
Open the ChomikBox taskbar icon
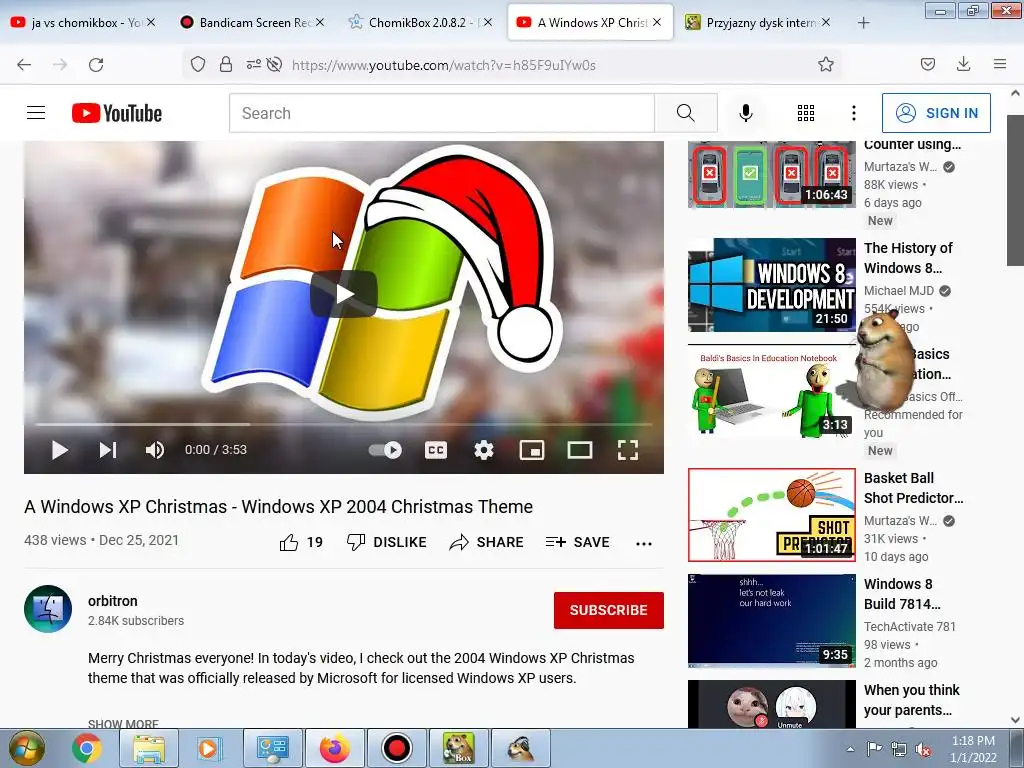[458, 748]
